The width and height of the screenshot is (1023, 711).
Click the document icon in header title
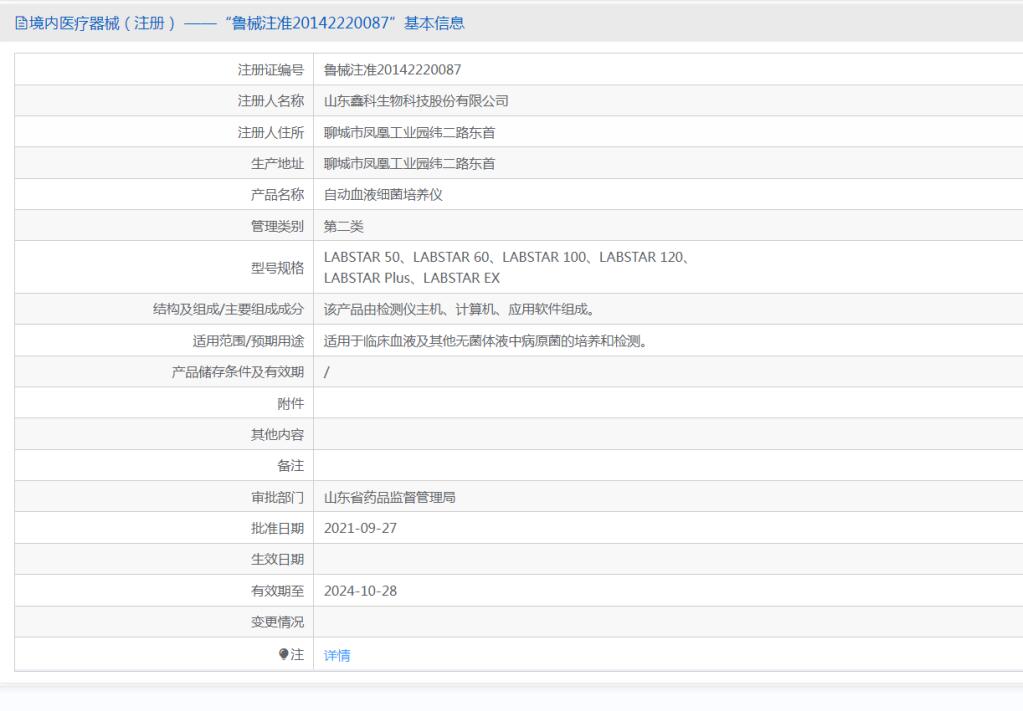click(x=22, y=23)
